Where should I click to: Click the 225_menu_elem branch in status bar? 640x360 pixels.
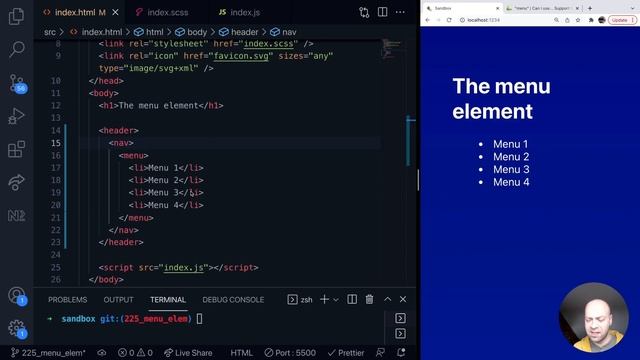point(49,353)
